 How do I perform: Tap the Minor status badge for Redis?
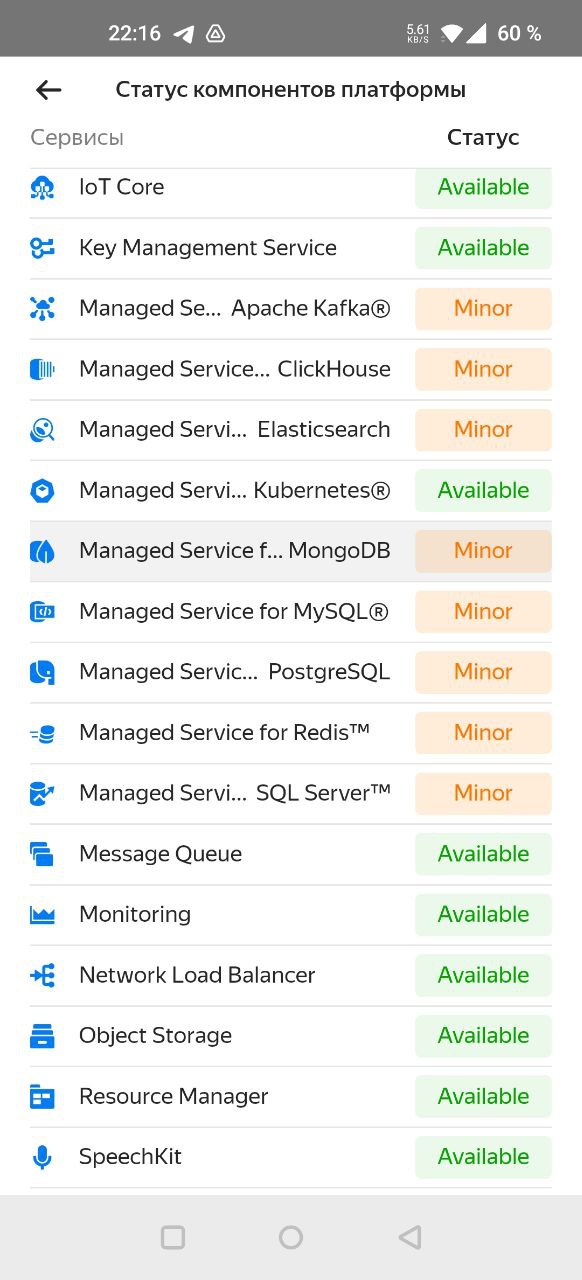coord(483,733)
